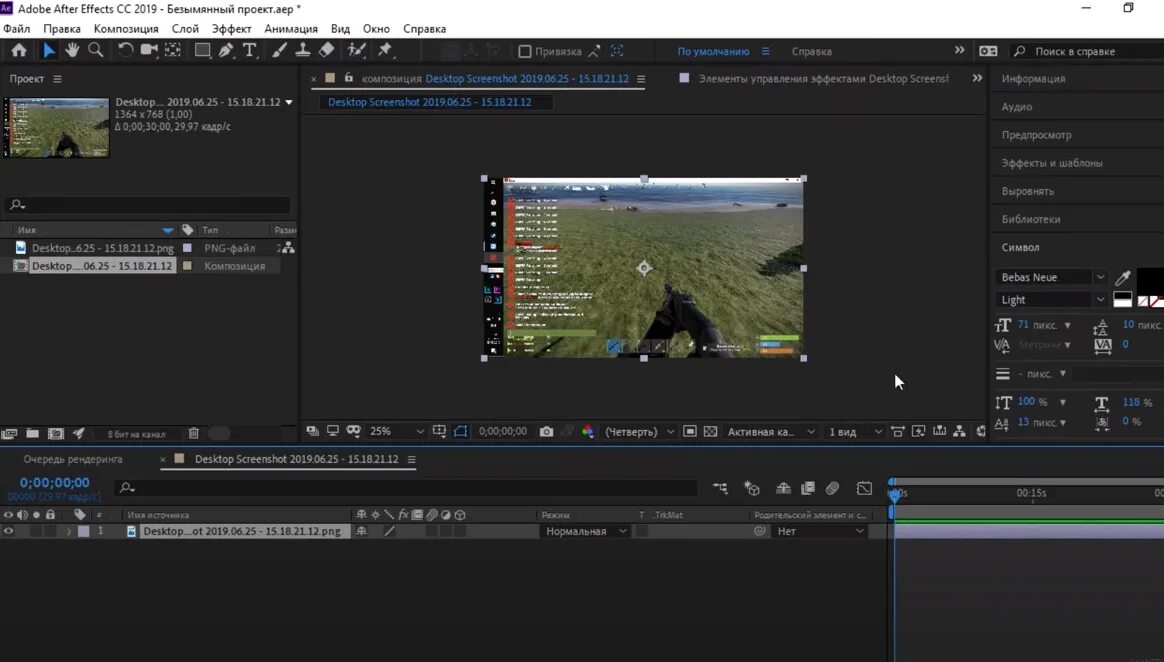This screenshot has height=662, width=1164.
Task: Select the Hand tool
Action: click(72, 50)
